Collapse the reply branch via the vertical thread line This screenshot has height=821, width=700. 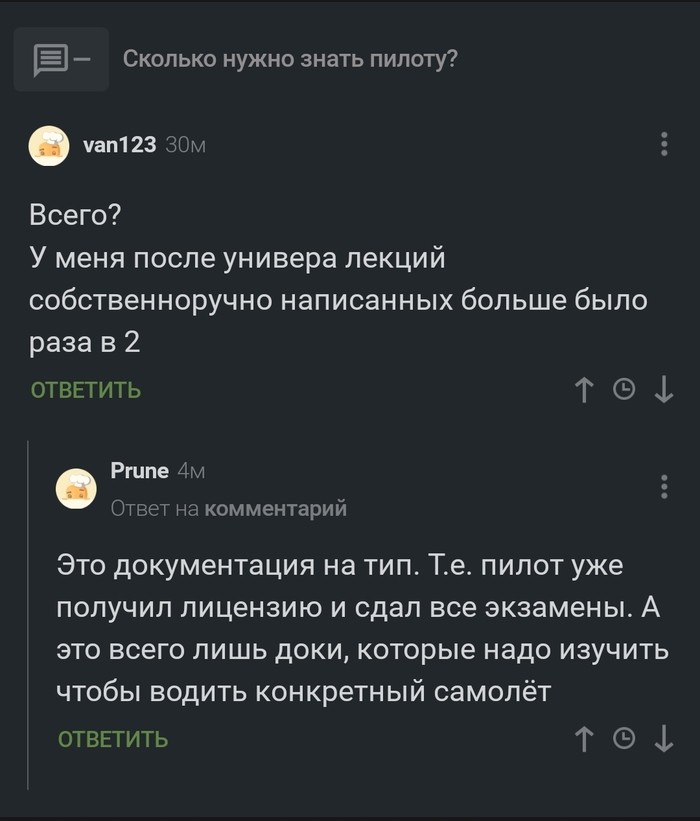point(28,615)
